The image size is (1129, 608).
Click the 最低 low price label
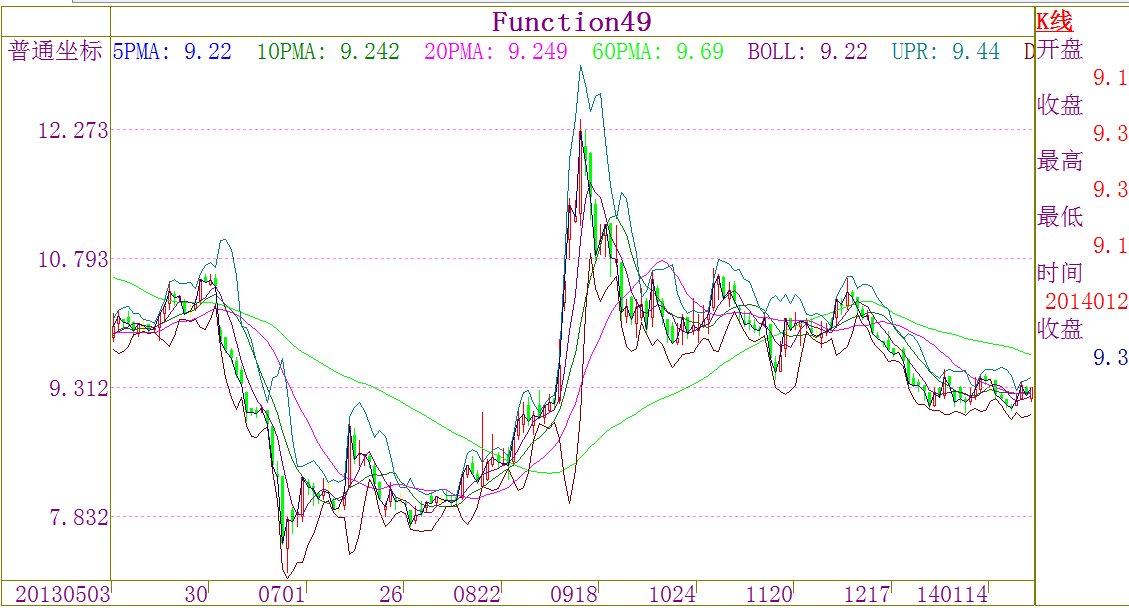(x=1060, y=217)
